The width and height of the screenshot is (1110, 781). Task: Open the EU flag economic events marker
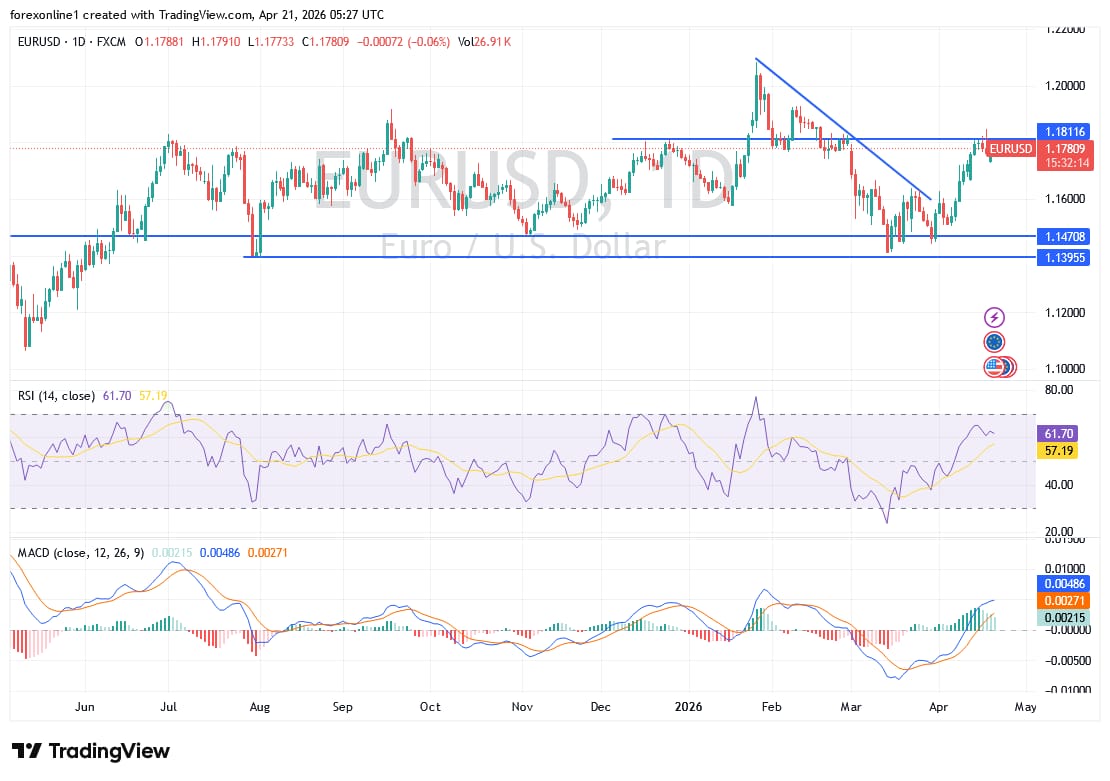pyautogui.click(x=994, y=341)
